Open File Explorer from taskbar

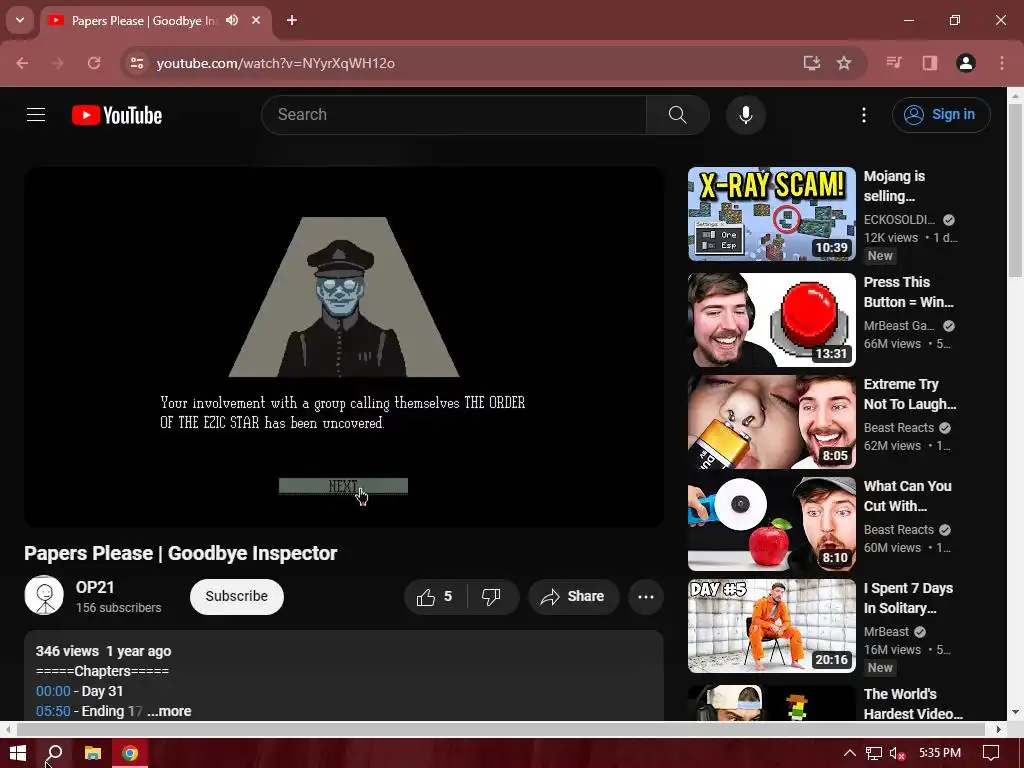[93, 753]
